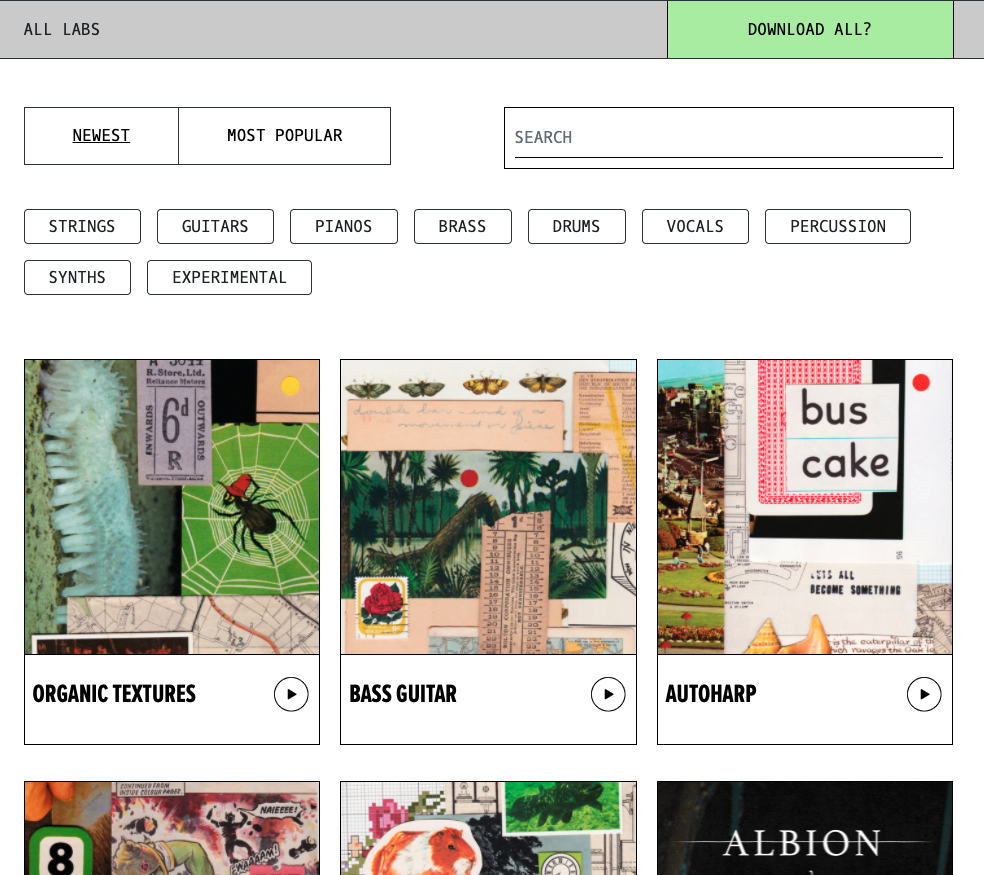The width and height of the screenshot is (984, 875).
Task: Filter by Percussion category
Action: coord(838,227)
